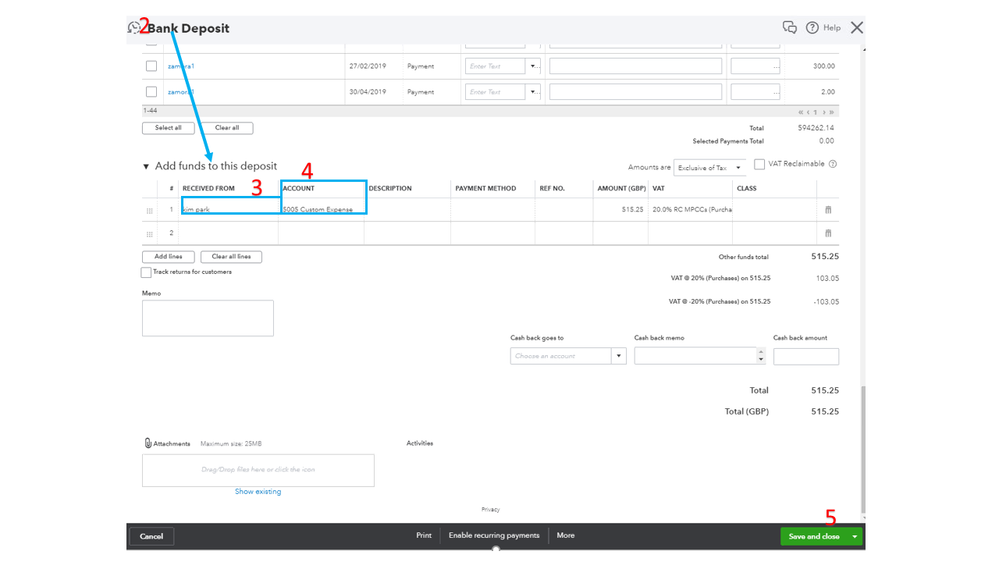Delete line 2 with trash icon
The height and width of the screenshot is (562, 999).
tap(828, 233)
